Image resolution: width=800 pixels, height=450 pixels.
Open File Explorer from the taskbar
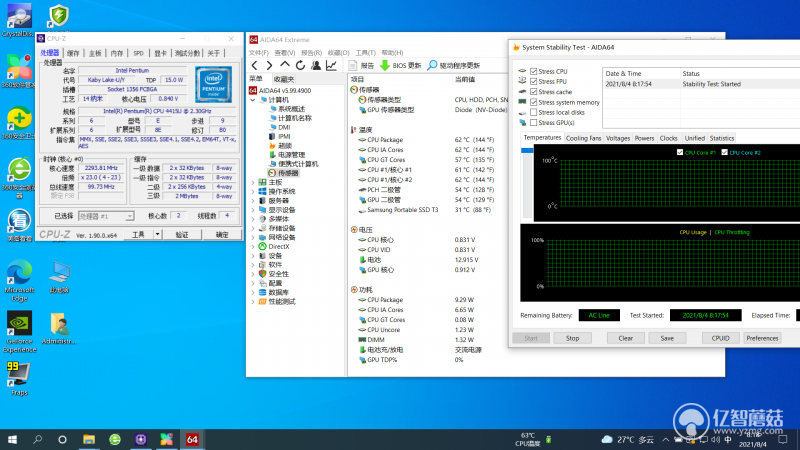[x=89, y=439]
